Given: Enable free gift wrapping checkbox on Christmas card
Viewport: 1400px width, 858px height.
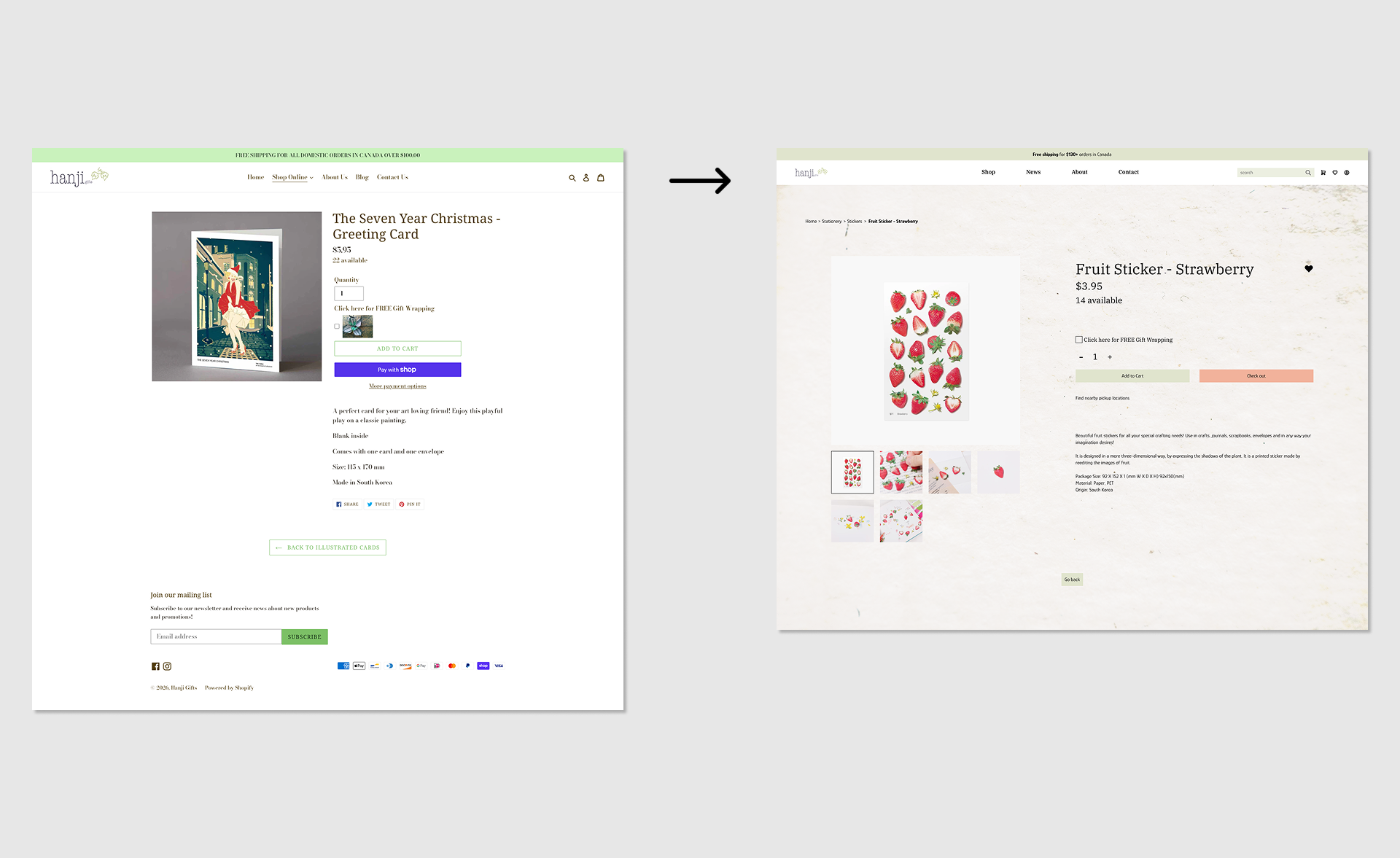Looking at the screenshot, I should 337,327.
